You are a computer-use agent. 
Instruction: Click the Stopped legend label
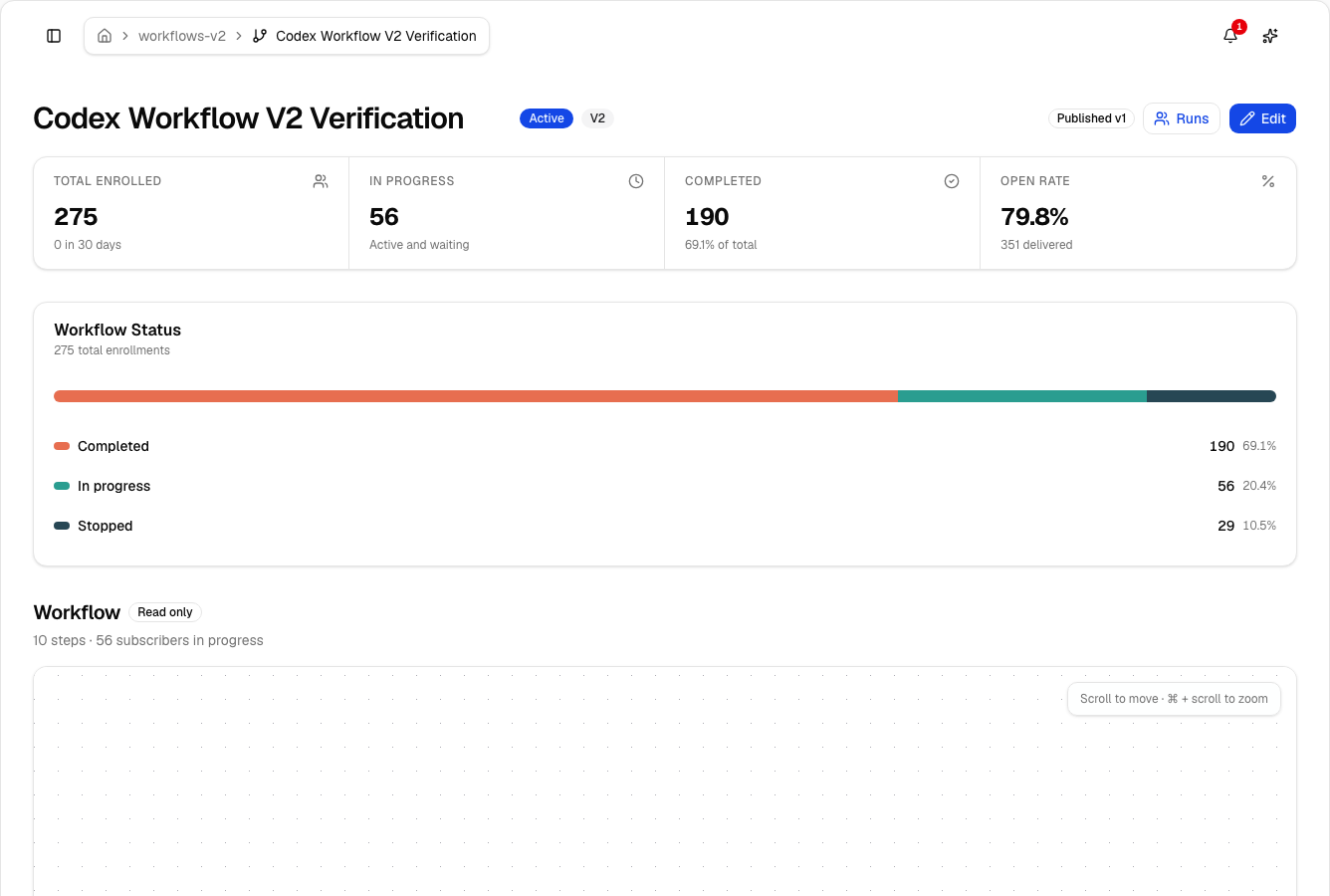coord(106,526)
